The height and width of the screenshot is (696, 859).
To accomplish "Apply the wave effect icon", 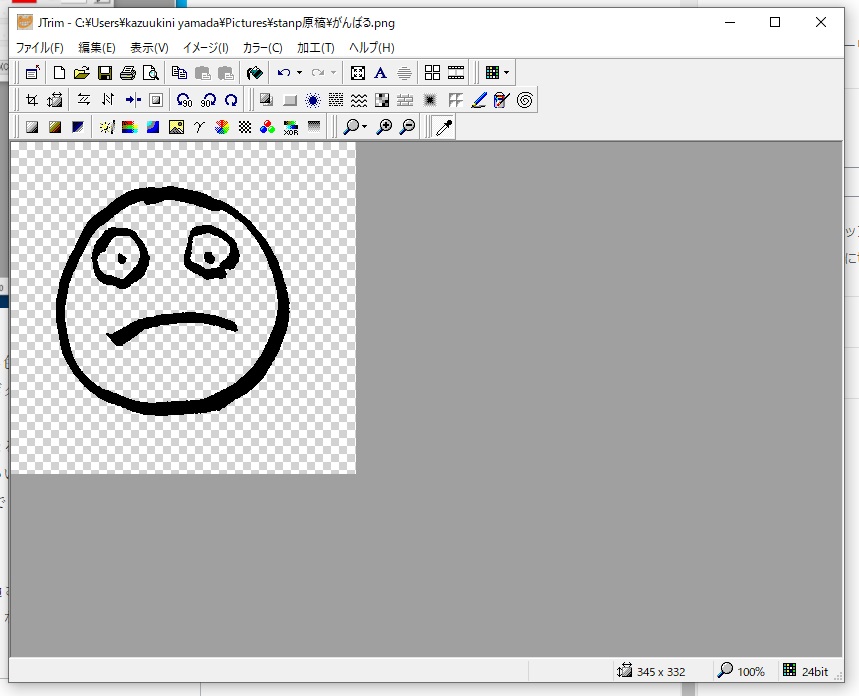I will pyautogui.click(x=359, y=100).
